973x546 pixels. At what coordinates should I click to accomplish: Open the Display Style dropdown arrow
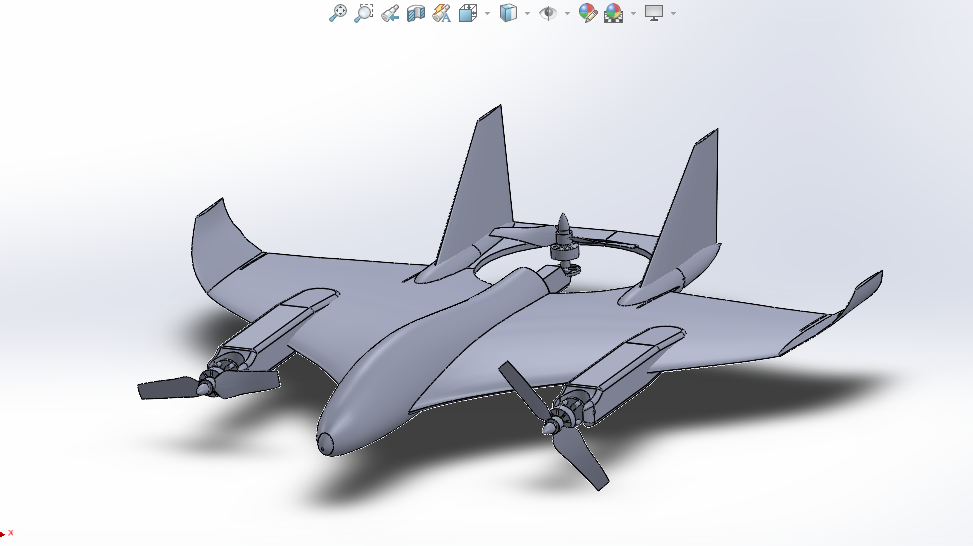(527, 13)
